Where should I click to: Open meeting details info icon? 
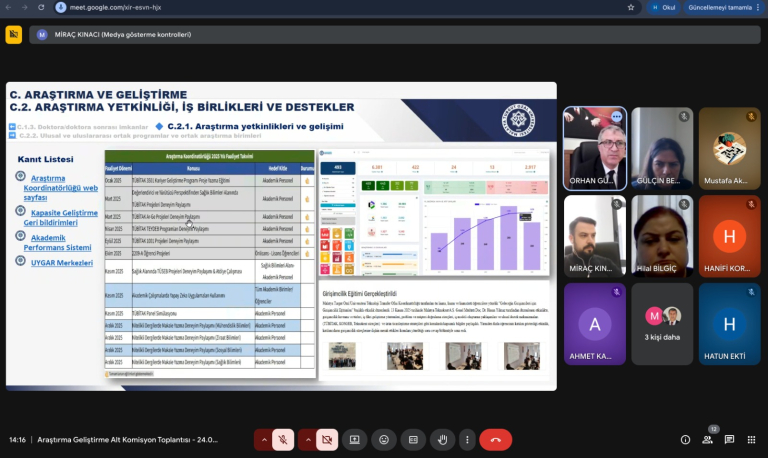point(685,439)
